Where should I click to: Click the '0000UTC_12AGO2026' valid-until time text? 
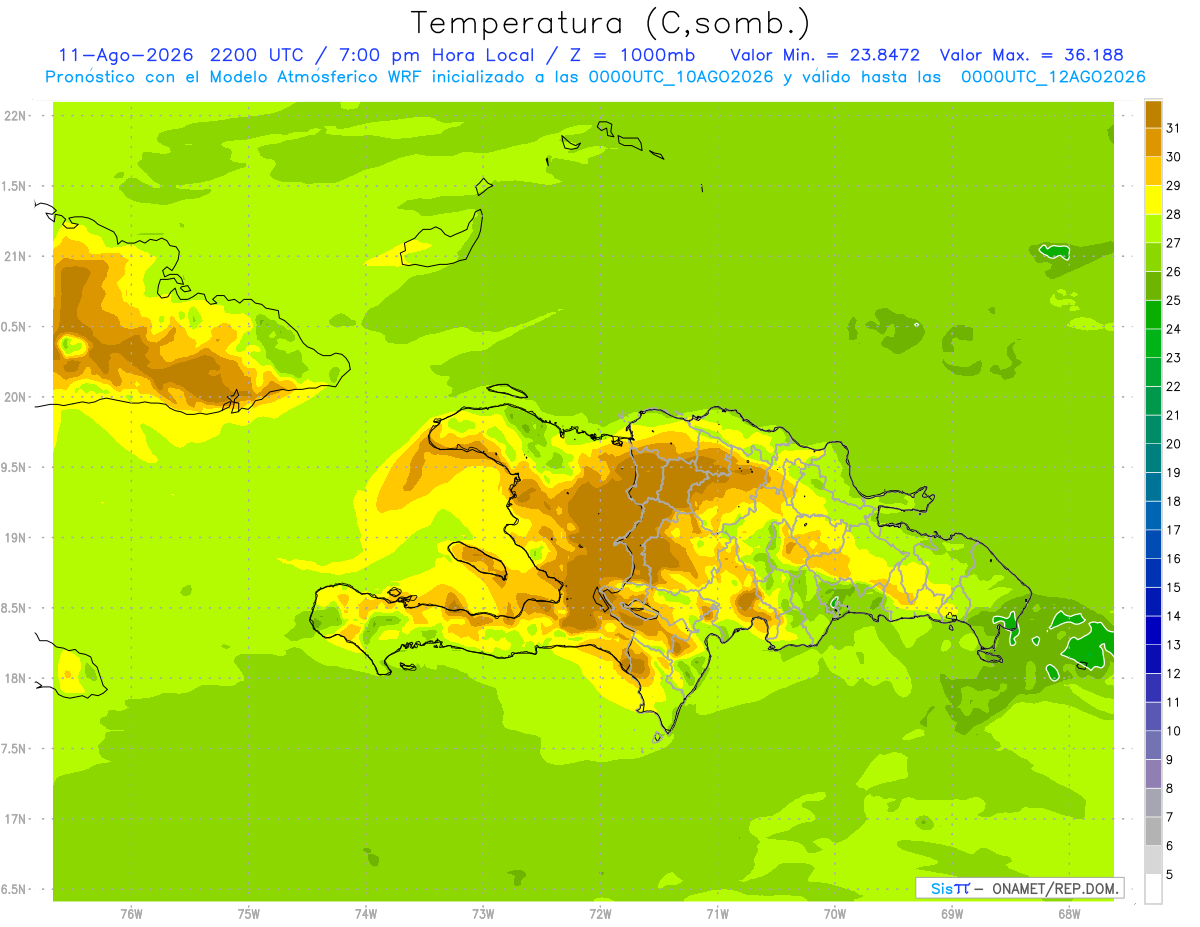(1053, 77)
